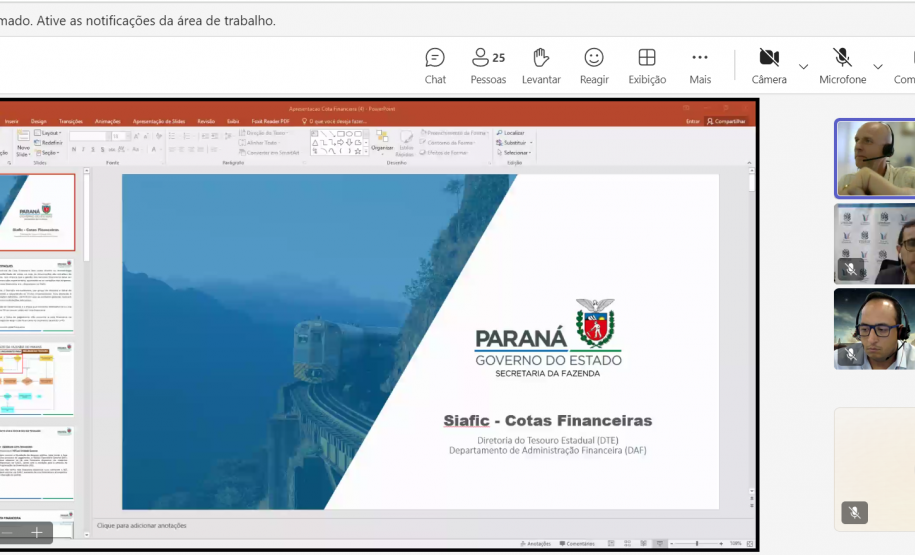Click Contorno da Forma

[447, 142]
